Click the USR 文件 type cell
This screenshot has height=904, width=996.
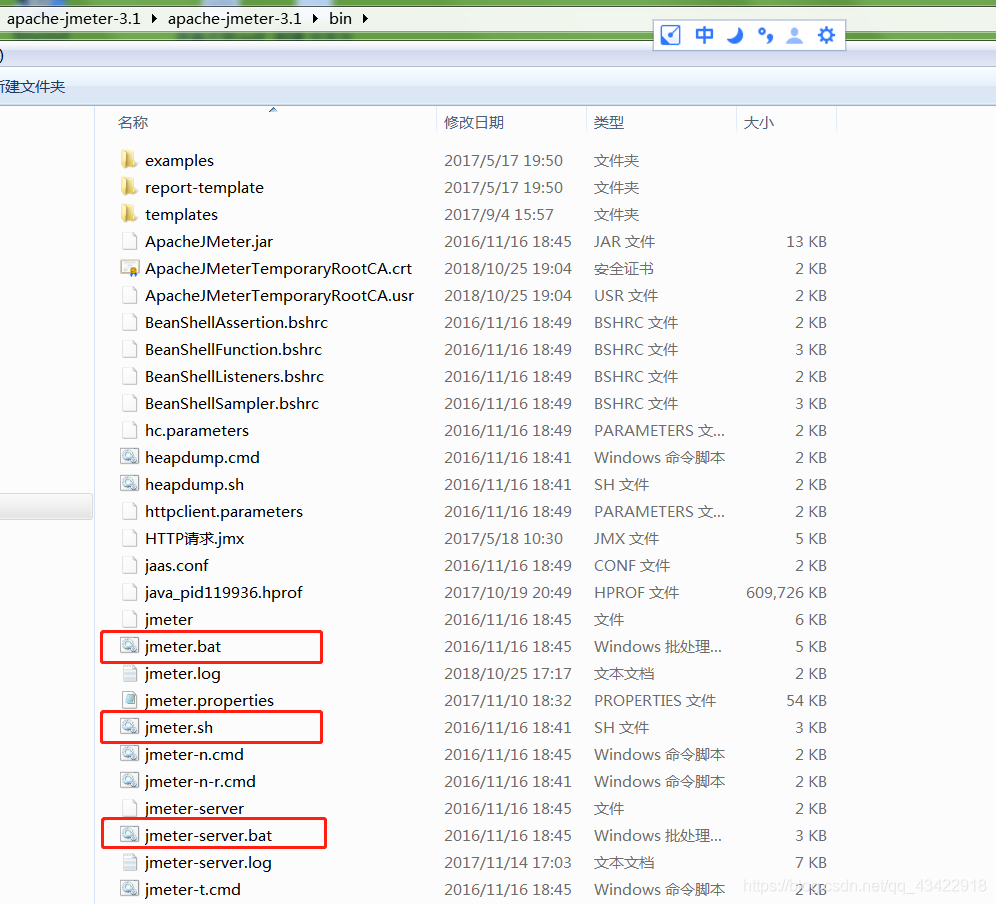(x=626, y=295)
